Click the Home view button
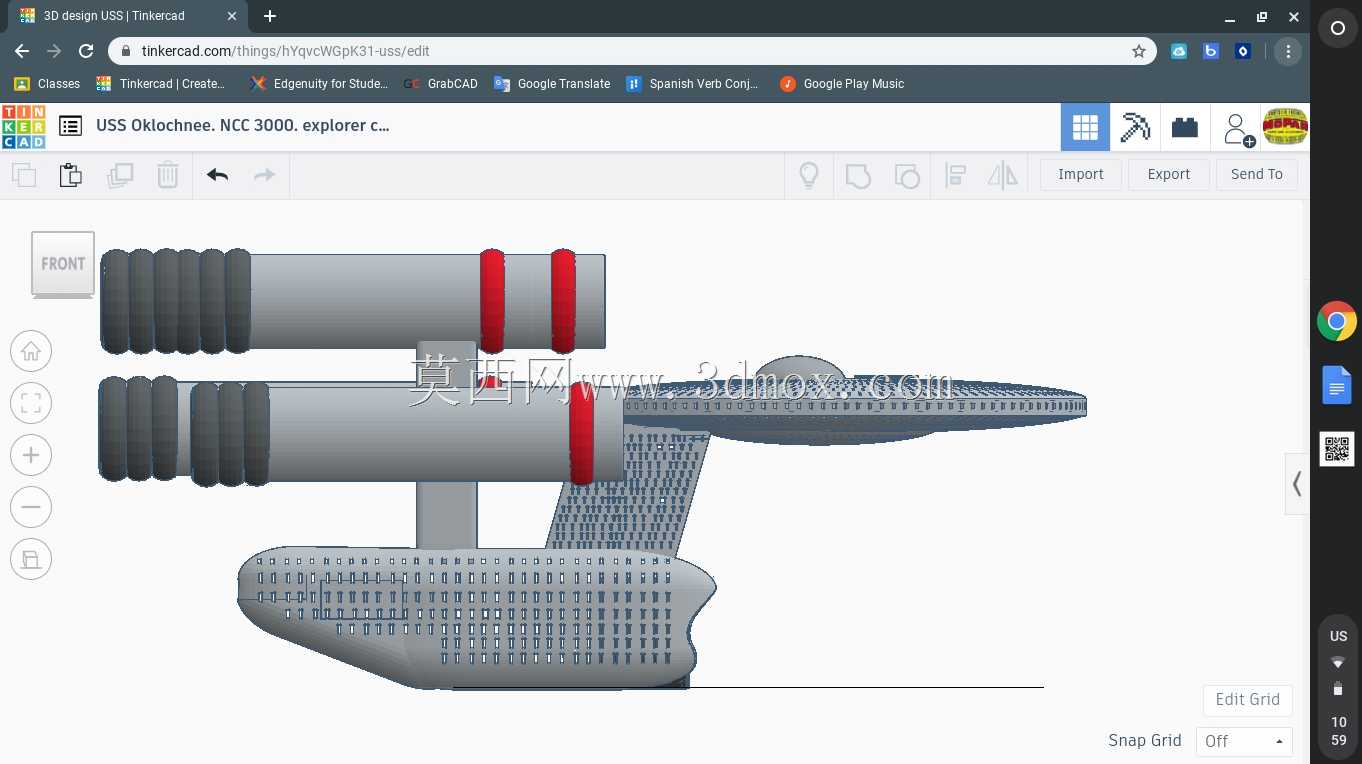 [x=31, y=351]
